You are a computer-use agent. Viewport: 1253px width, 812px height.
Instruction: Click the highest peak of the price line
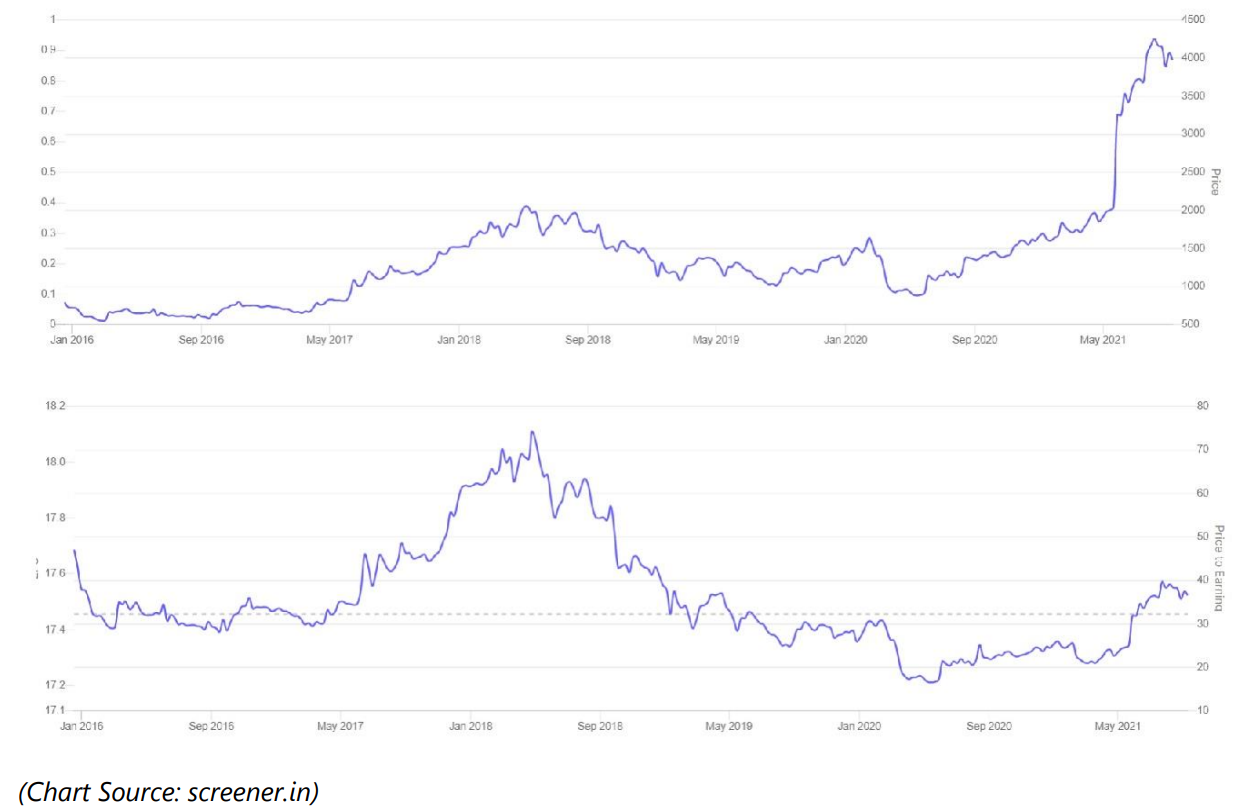1154,40
